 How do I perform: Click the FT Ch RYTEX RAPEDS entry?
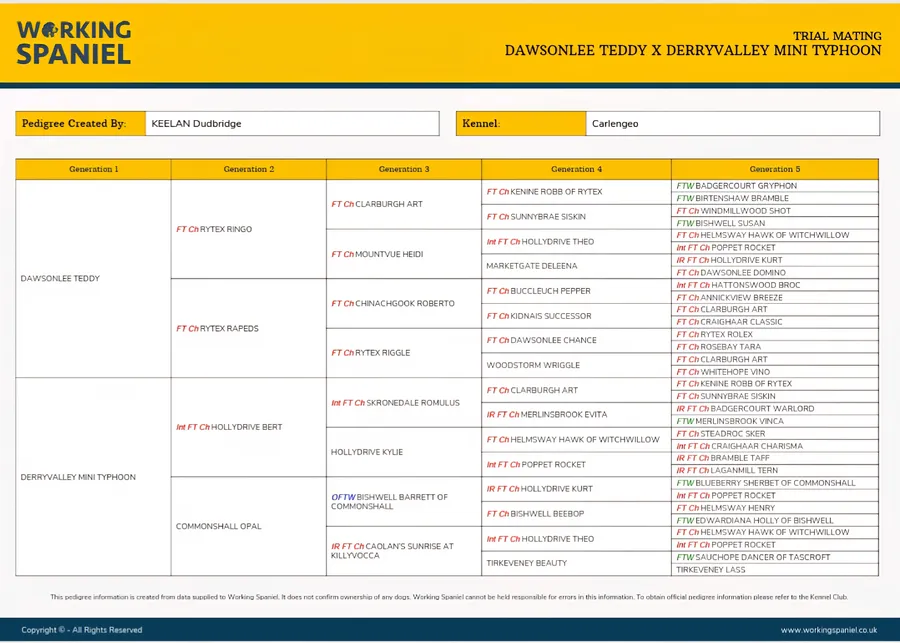pyautogui.click(x=217, y=328)
